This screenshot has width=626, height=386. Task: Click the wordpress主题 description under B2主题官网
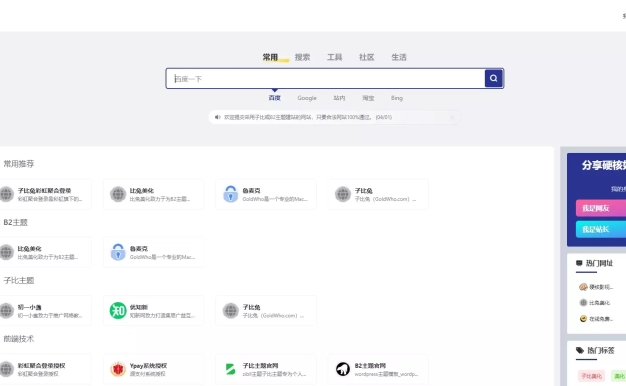[386, 374]
